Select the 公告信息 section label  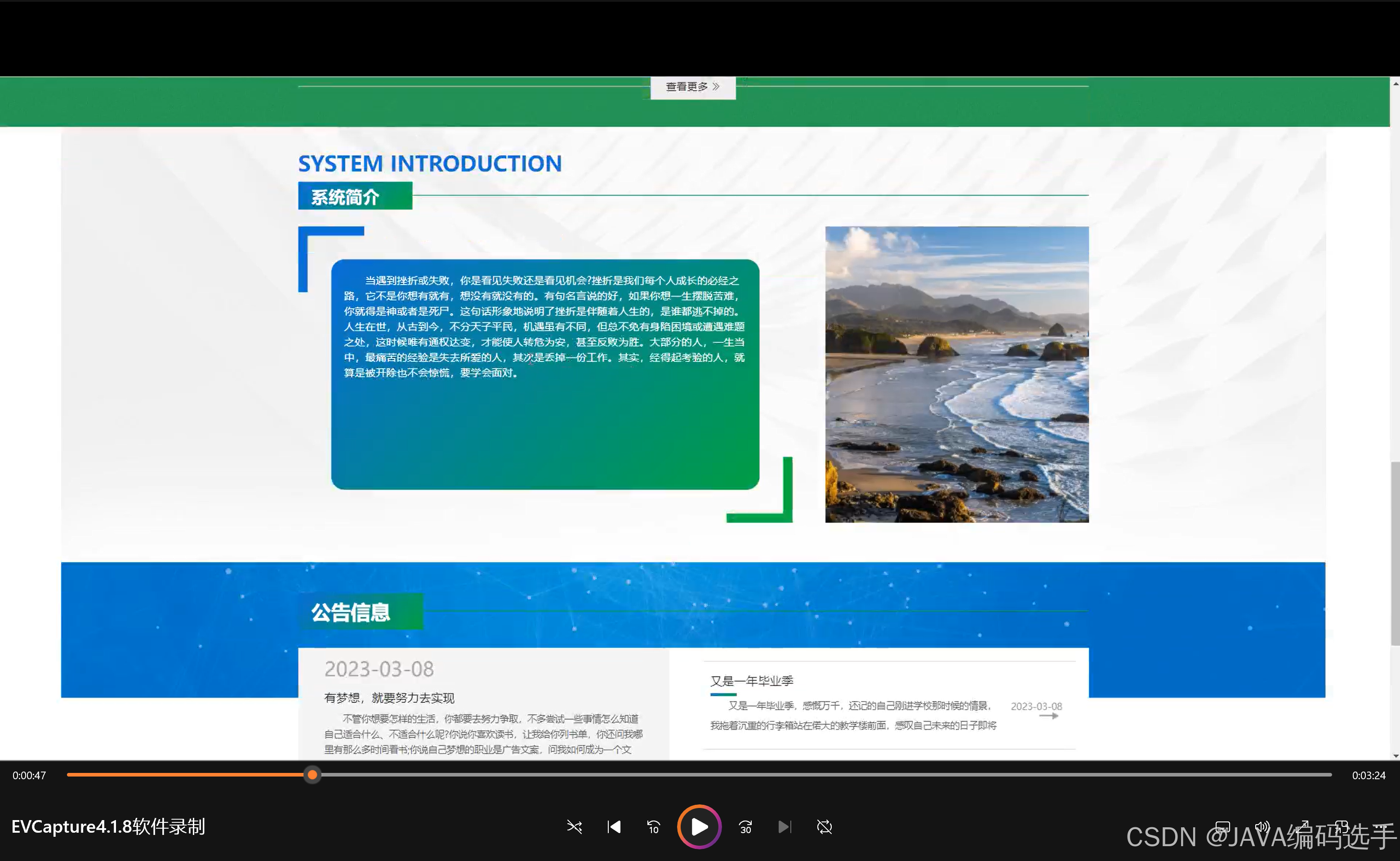pyautogui.click(x=361, y=612)
